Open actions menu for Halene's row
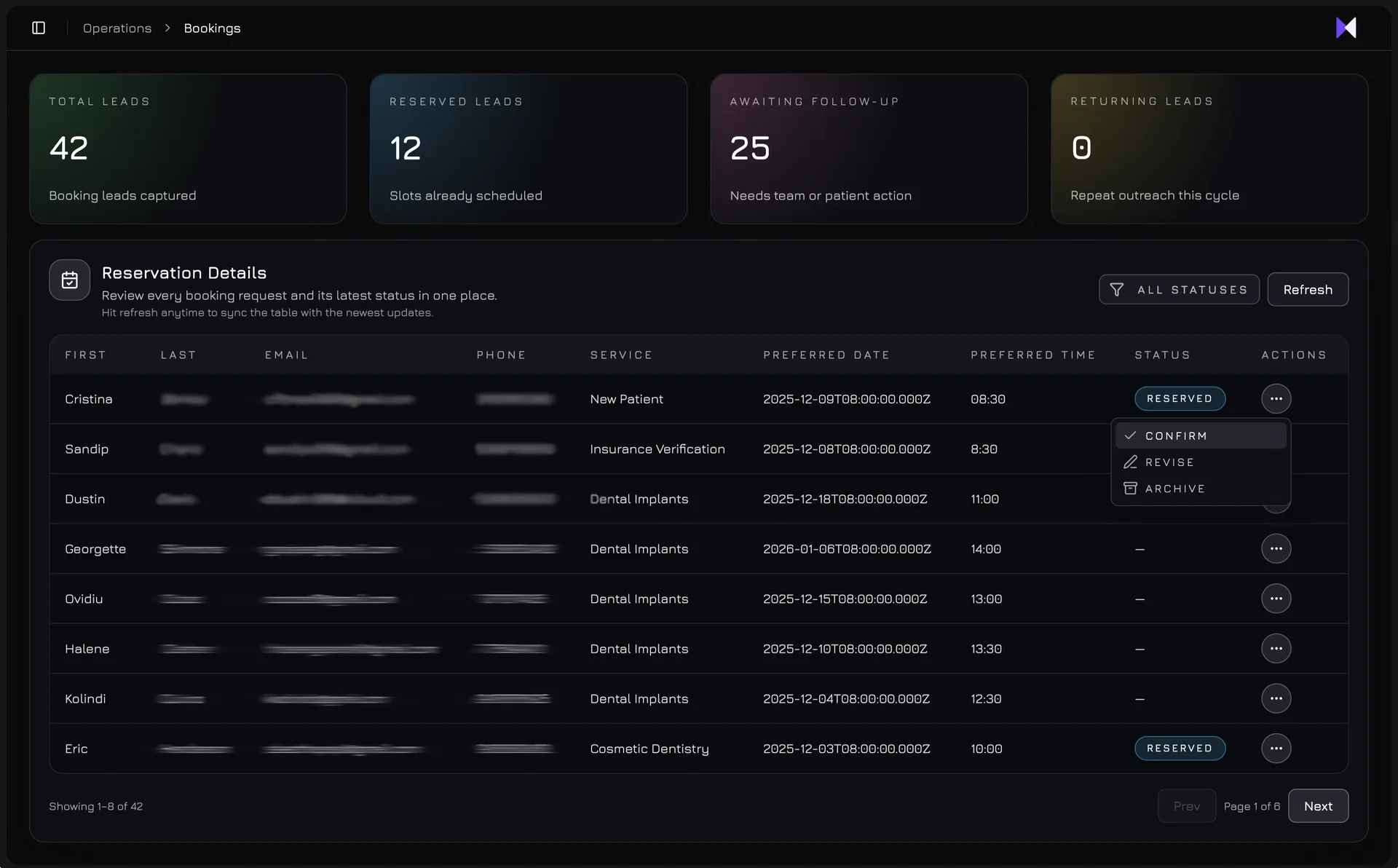 point(1276,649)
